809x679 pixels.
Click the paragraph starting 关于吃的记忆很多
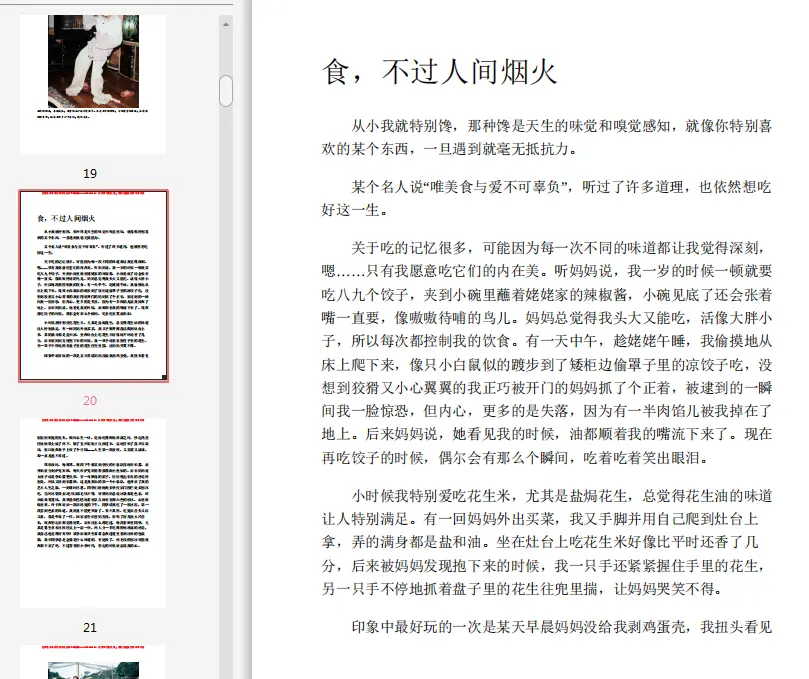[546, 352]
